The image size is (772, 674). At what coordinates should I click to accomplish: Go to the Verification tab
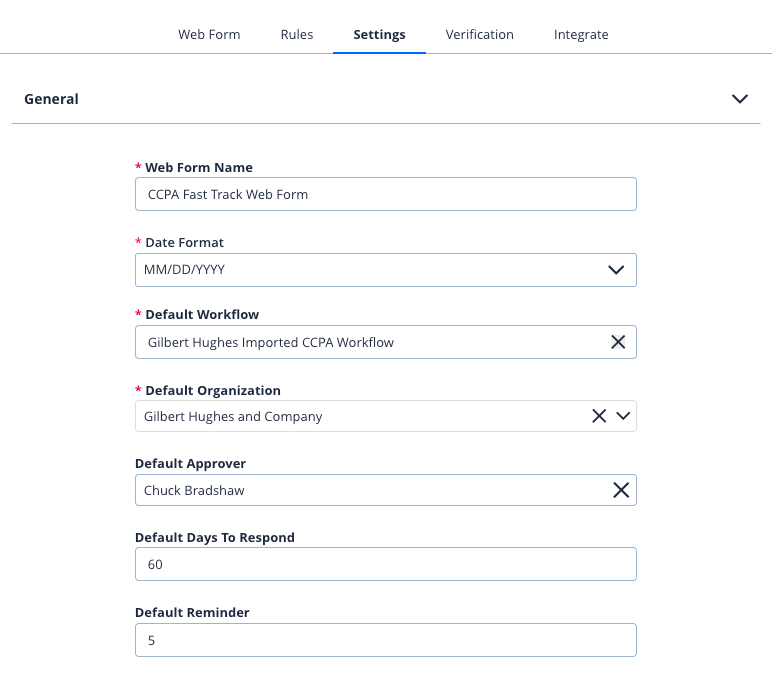click(x=479, y=34)
